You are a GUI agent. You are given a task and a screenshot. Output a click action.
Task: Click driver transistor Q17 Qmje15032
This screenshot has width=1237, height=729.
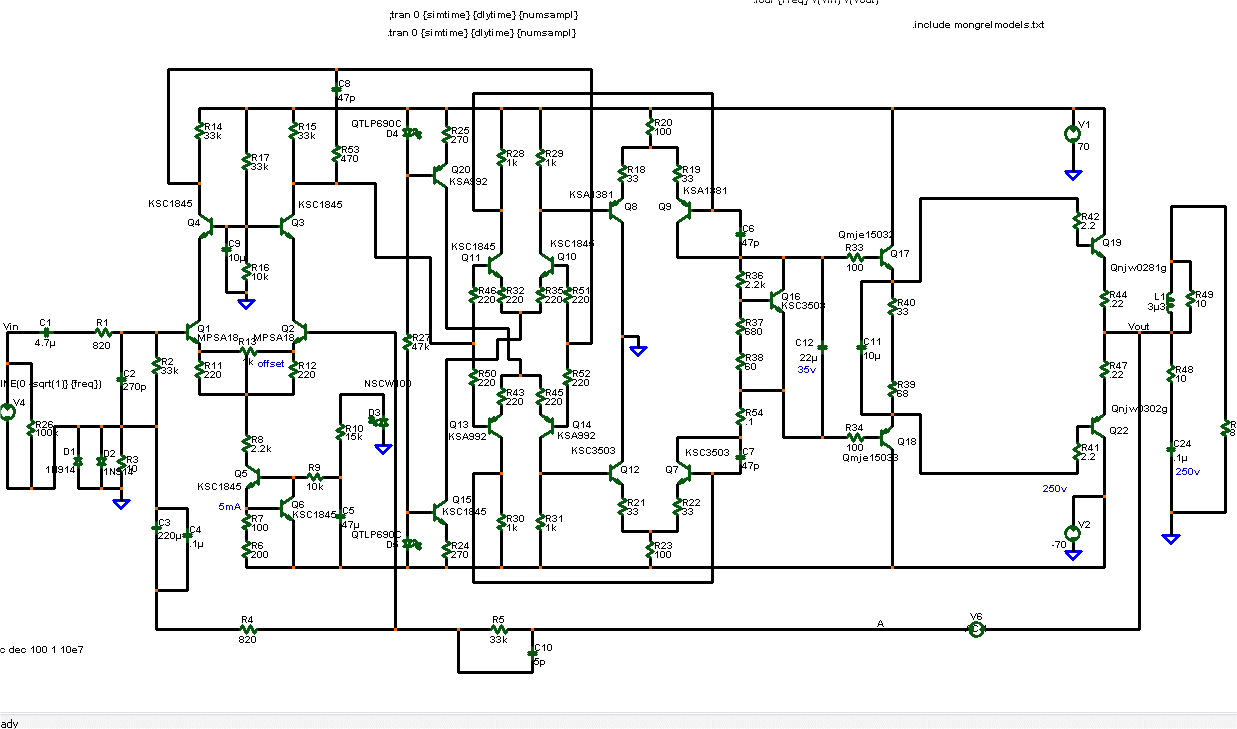click(x=888, y=257)
